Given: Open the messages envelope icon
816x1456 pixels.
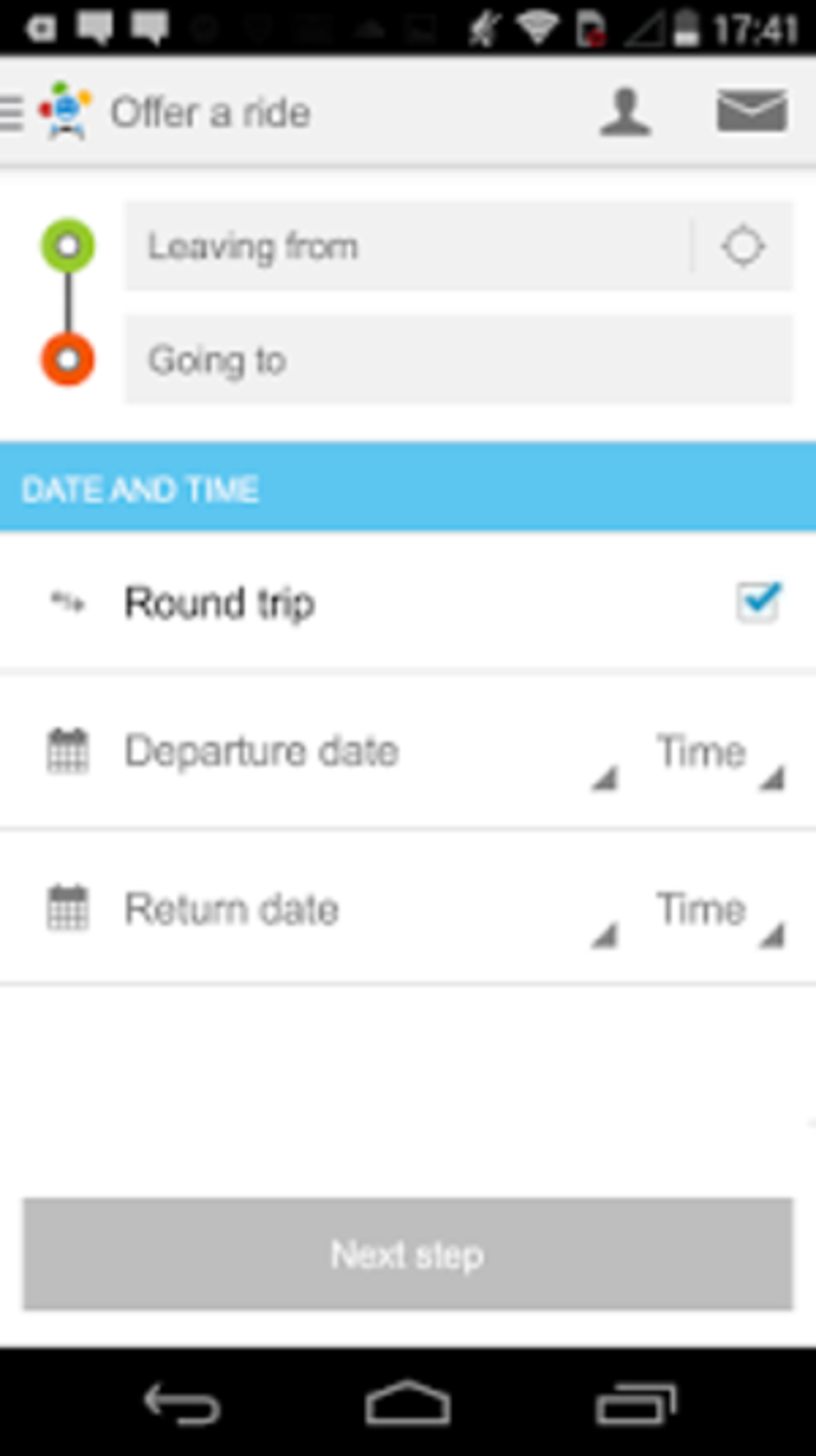Looking at the screenshot, I should pyautogui.click(x=751, y=110).
